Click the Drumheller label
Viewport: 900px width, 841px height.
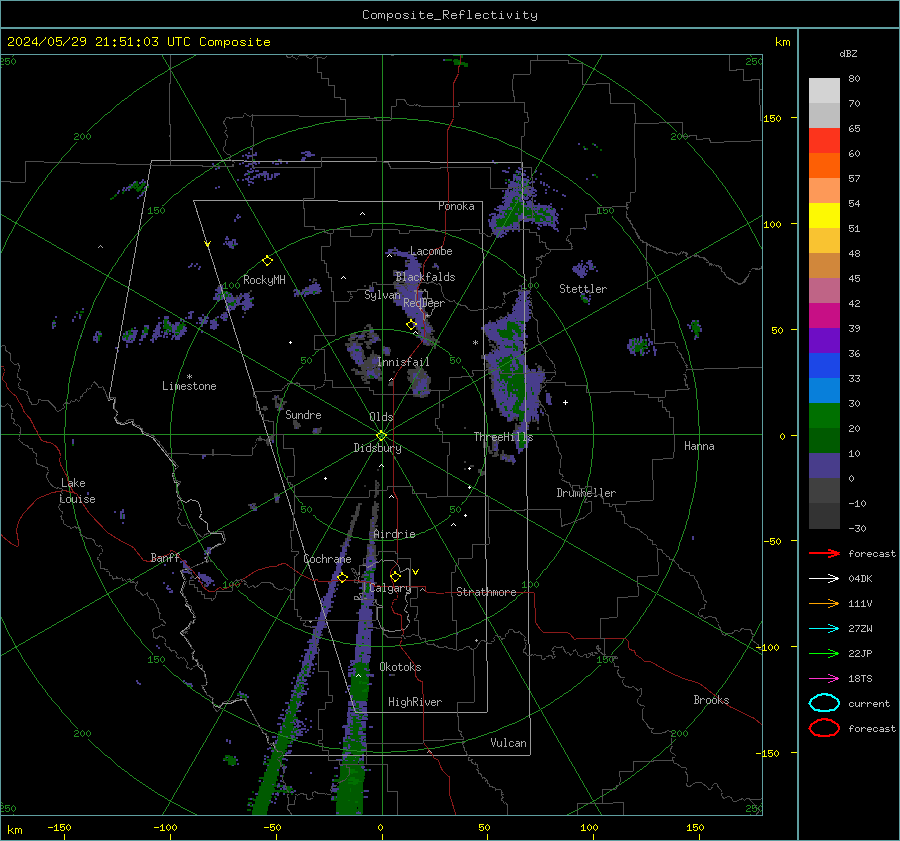(x=586, y=493)
